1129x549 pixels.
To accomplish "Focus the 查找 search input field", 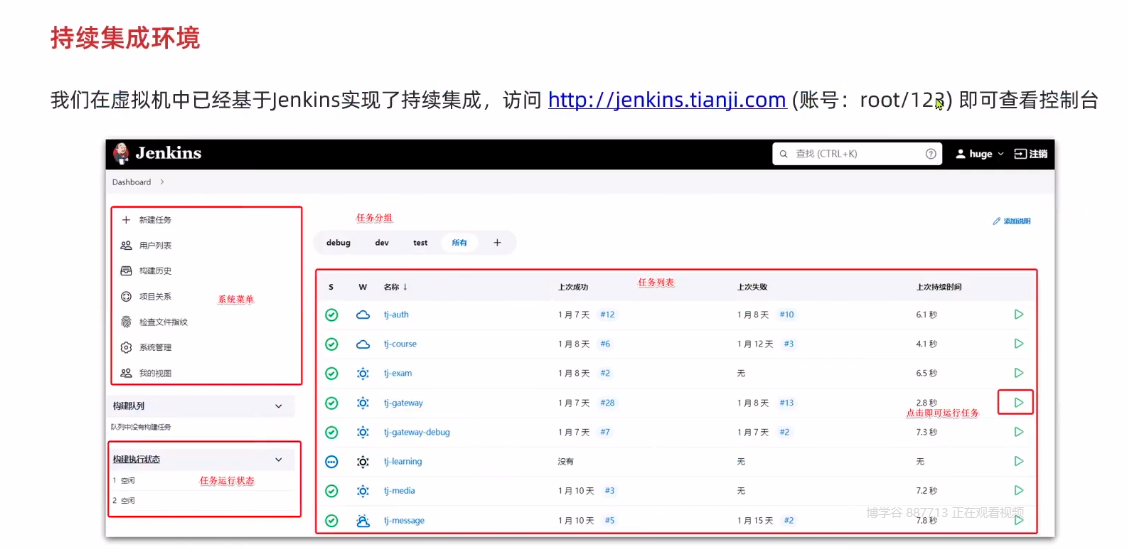I will click(857, 154).
